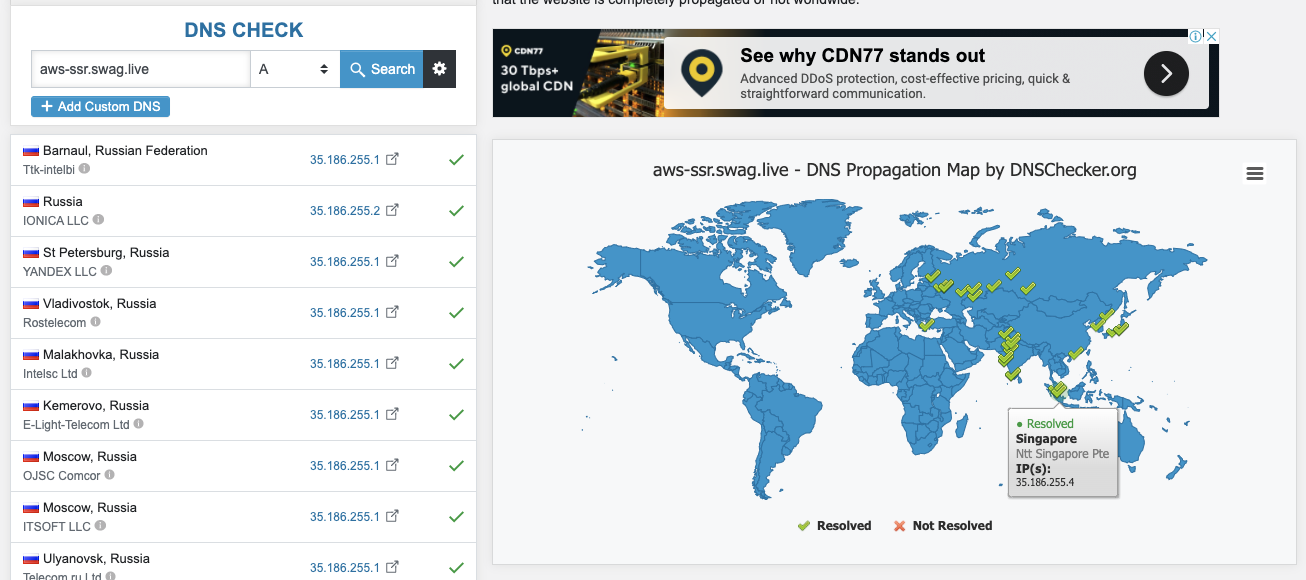The height and width of the screenshot is (580, 1306).
Task: Open the chart hamburger menu icon
Action: point(1255,174)
